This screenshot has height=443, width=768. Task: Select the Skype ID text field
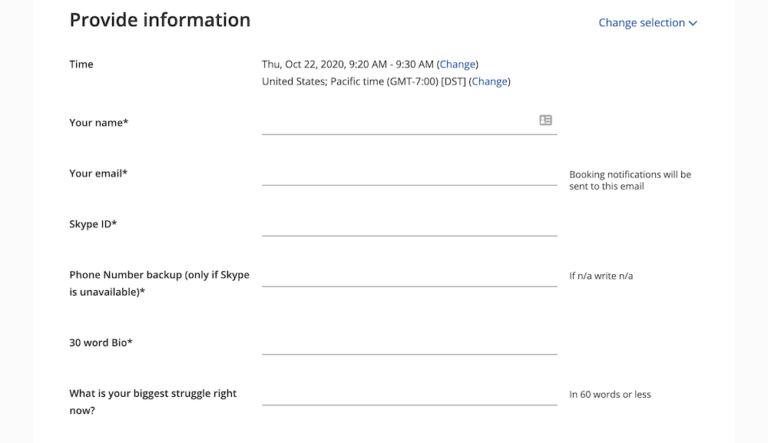pyautogui.click(x=409, y=224)
